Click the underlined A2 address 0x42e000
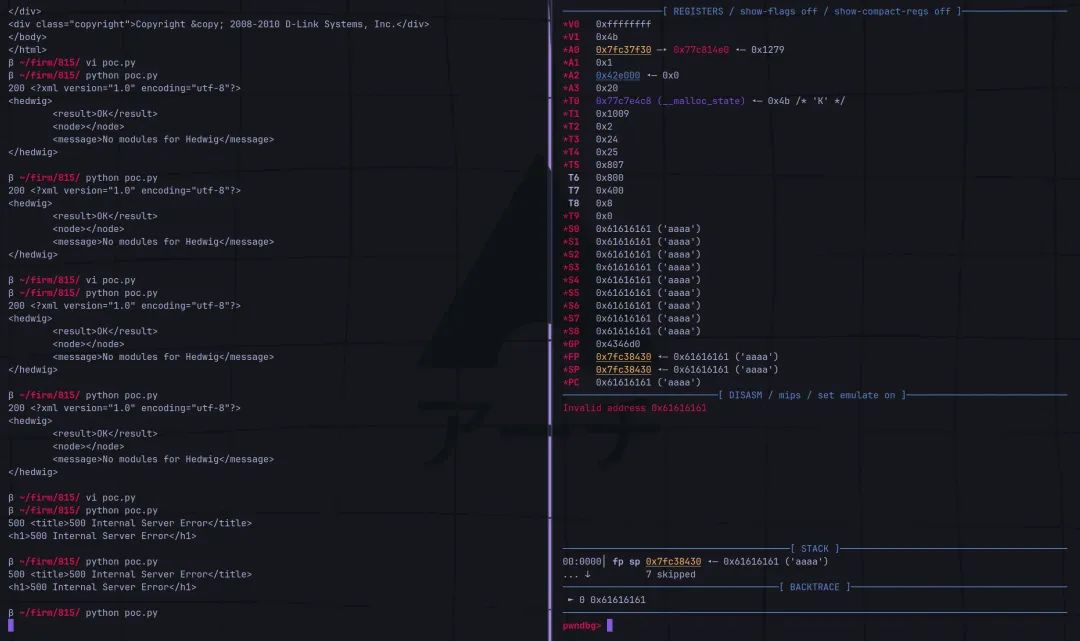Image resolution: width=1080 pixels, height=641 pixels. click(x=618, y=76)
